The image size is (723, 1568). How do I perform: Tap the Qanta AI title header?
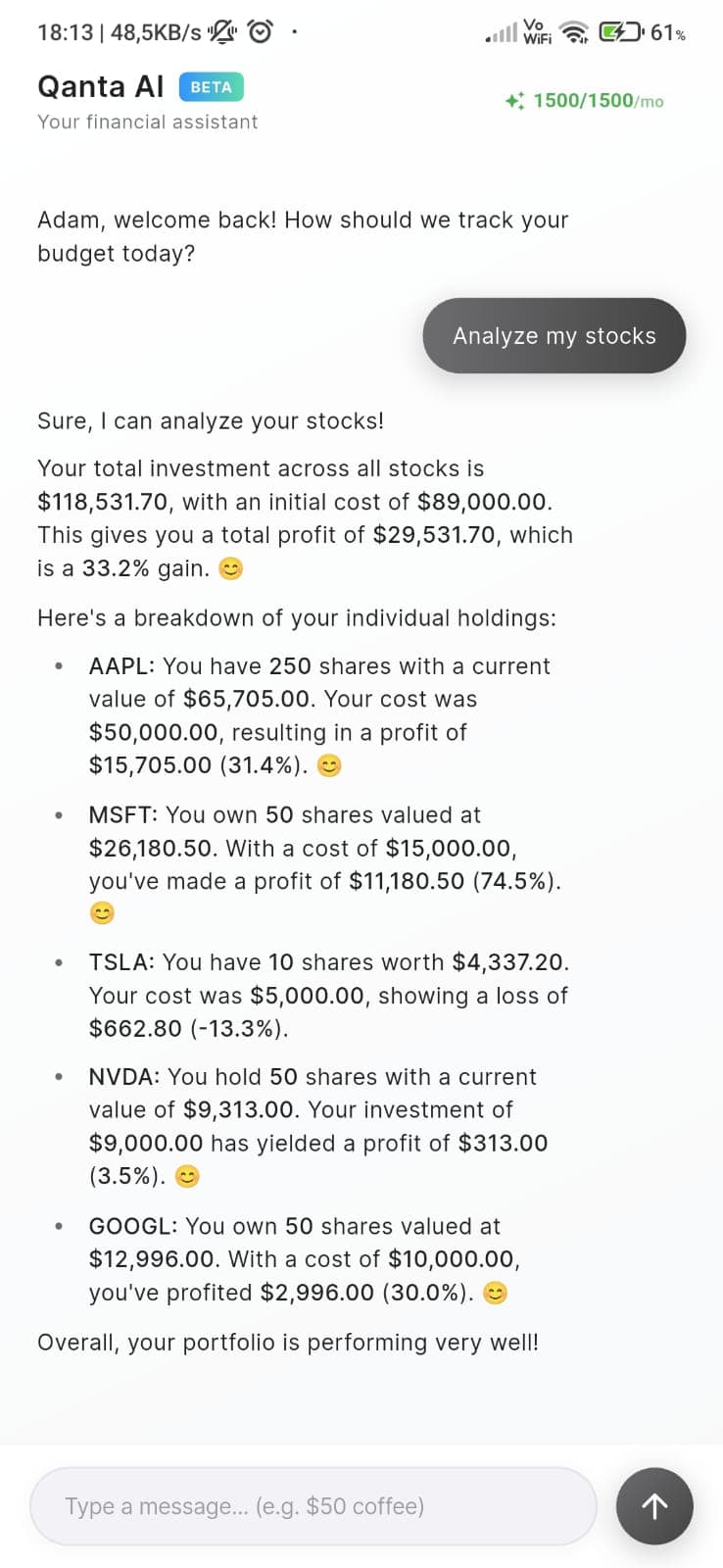pyautogui.click(x=101, y=87)
